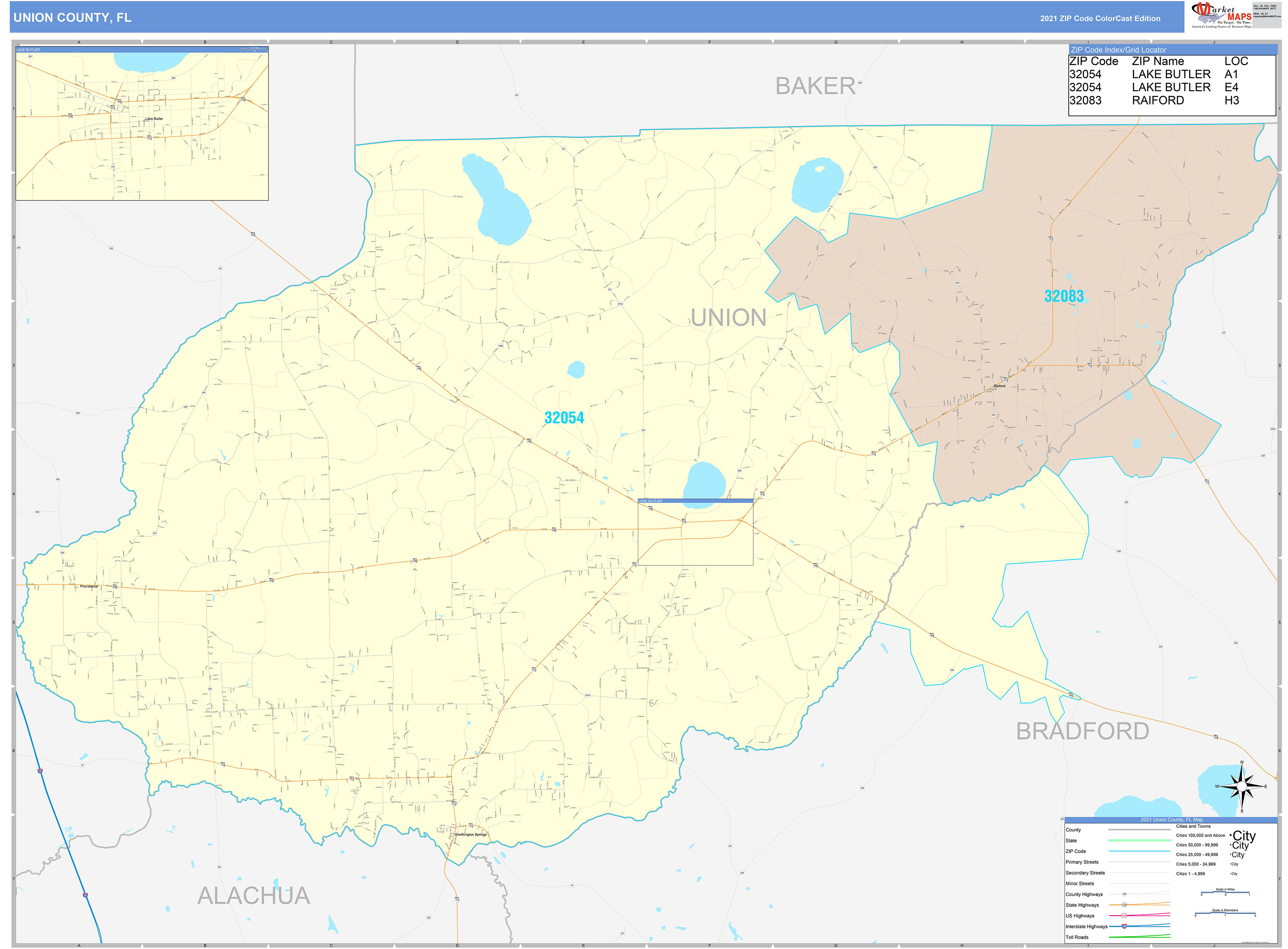This screenshot has height=949, width=1288.
Task: Click the Lake Butler inset map thumbnail
Action: point(142,124)
